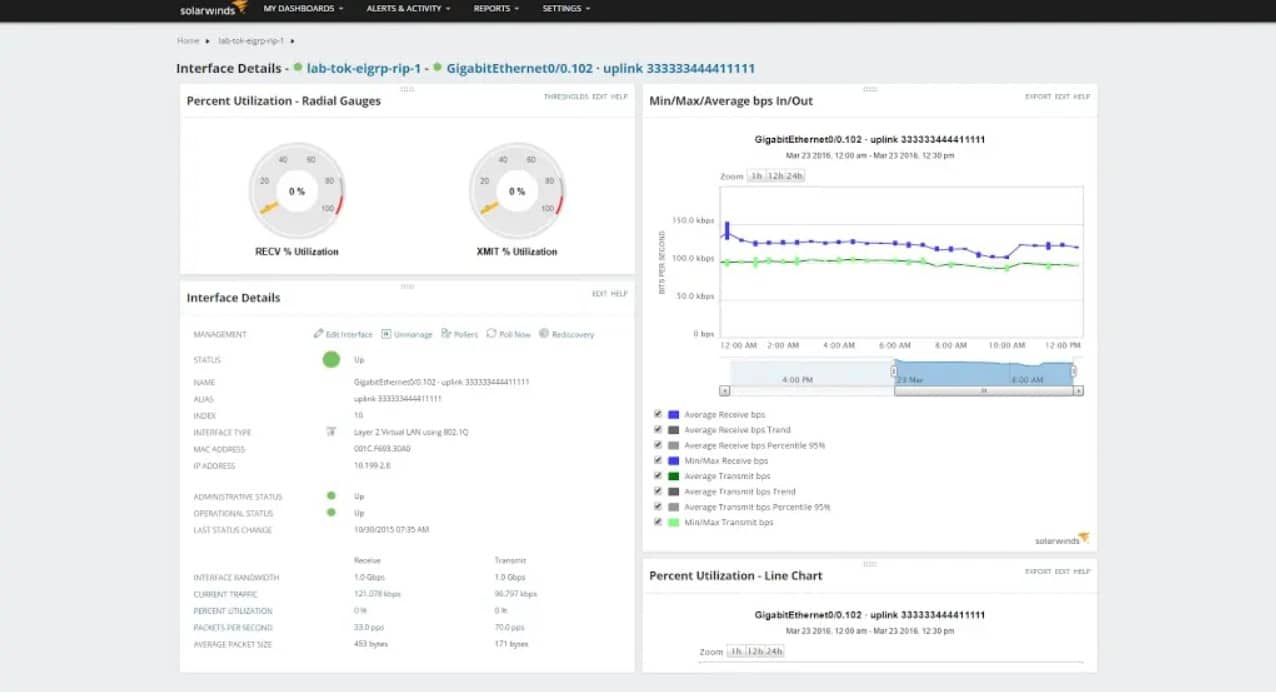1276x692 pixels.
Task: Click Export on Percent Utilization Line Chart panel
Action: [x=1038, y=572]
